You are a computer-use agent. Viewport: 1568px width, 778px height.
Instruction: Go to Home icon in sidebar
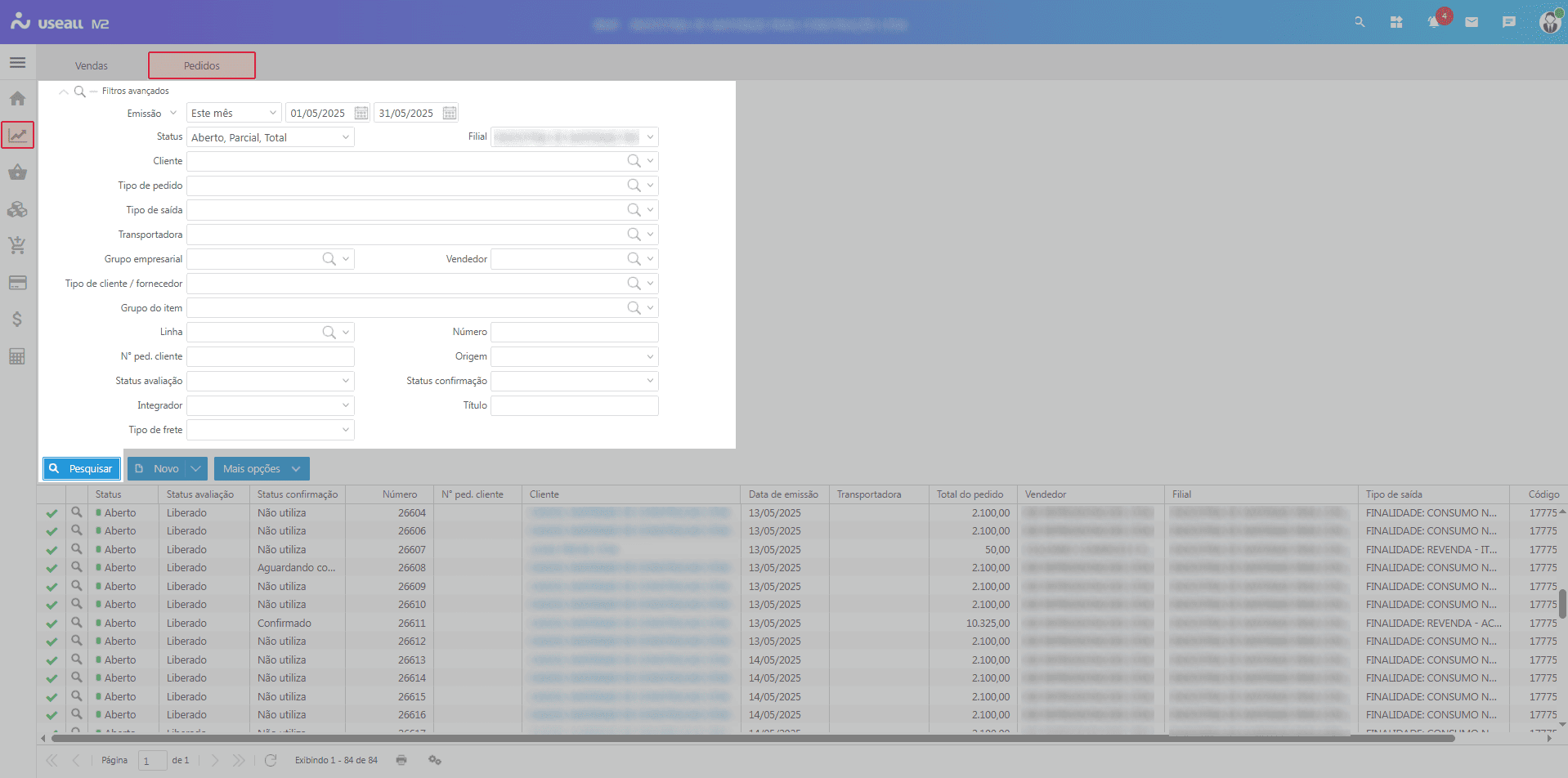17,99
